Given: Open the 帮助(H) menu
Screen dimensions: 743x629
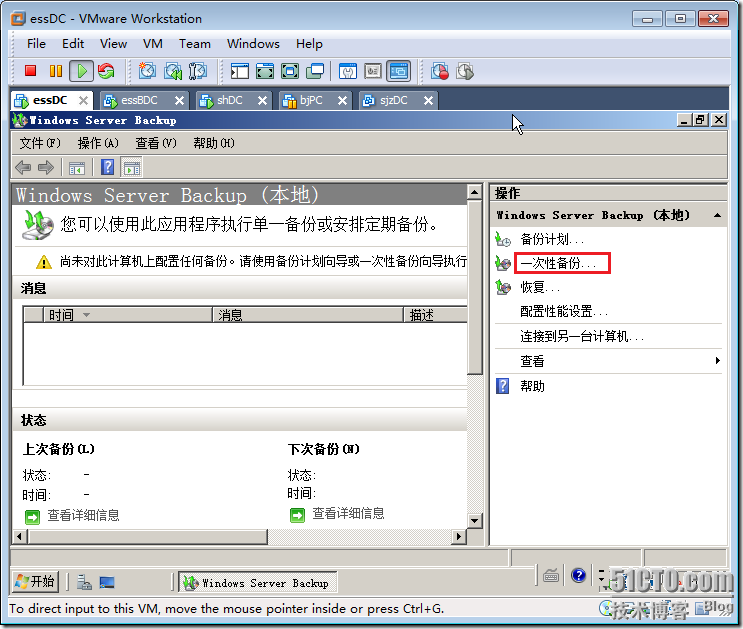Looking at the screenshot, I should point(214,143).
